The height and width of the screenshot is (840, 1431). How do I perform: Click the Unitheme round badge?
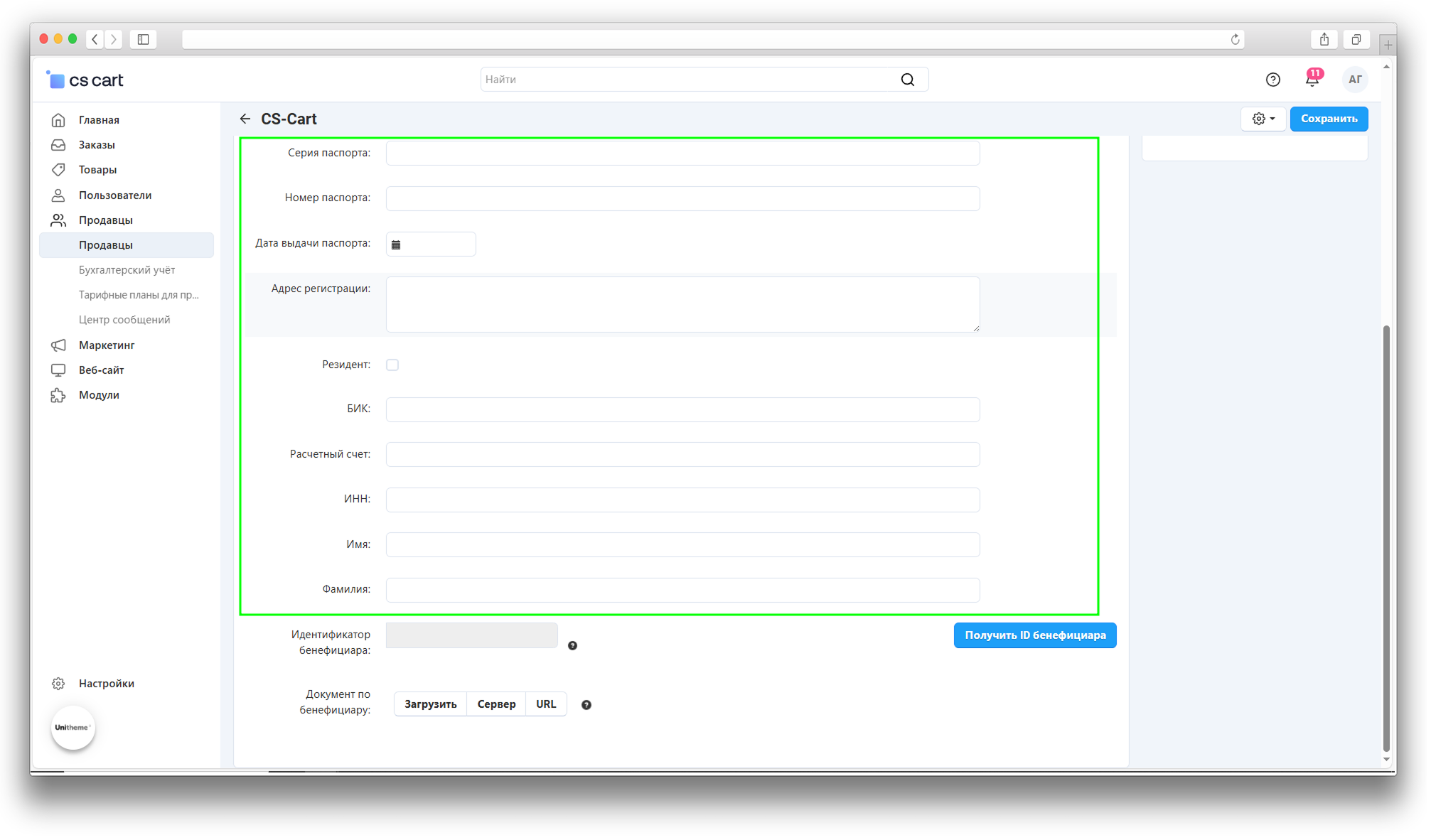point(73,727)
